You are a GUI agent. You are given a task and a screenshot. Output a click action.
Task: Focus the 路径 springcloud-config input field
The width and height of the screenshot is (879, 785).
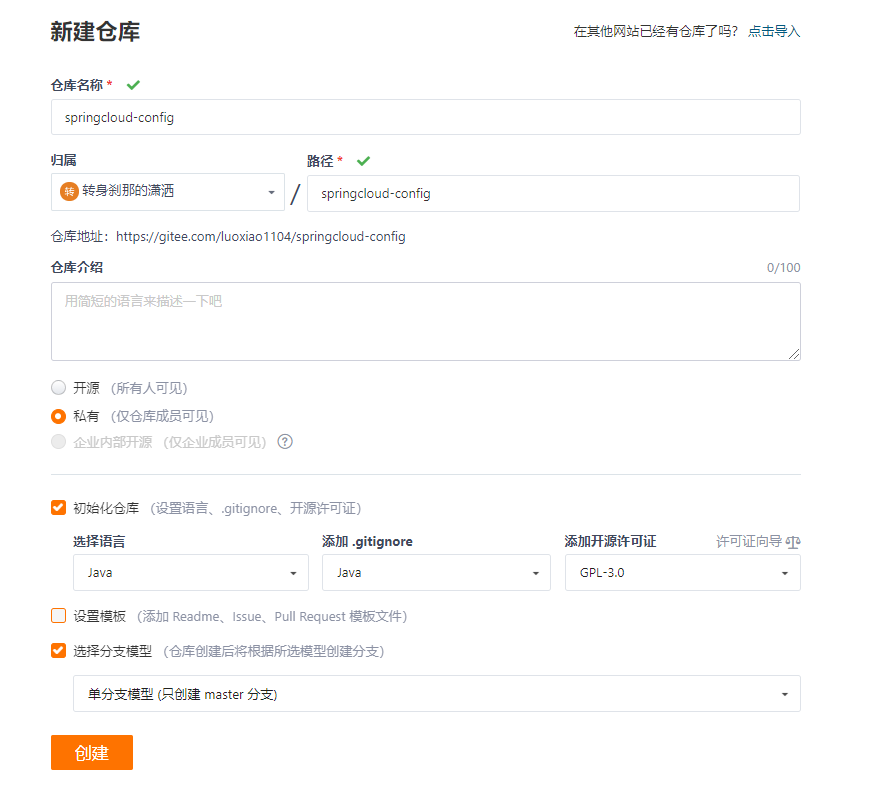click(553, 193)
